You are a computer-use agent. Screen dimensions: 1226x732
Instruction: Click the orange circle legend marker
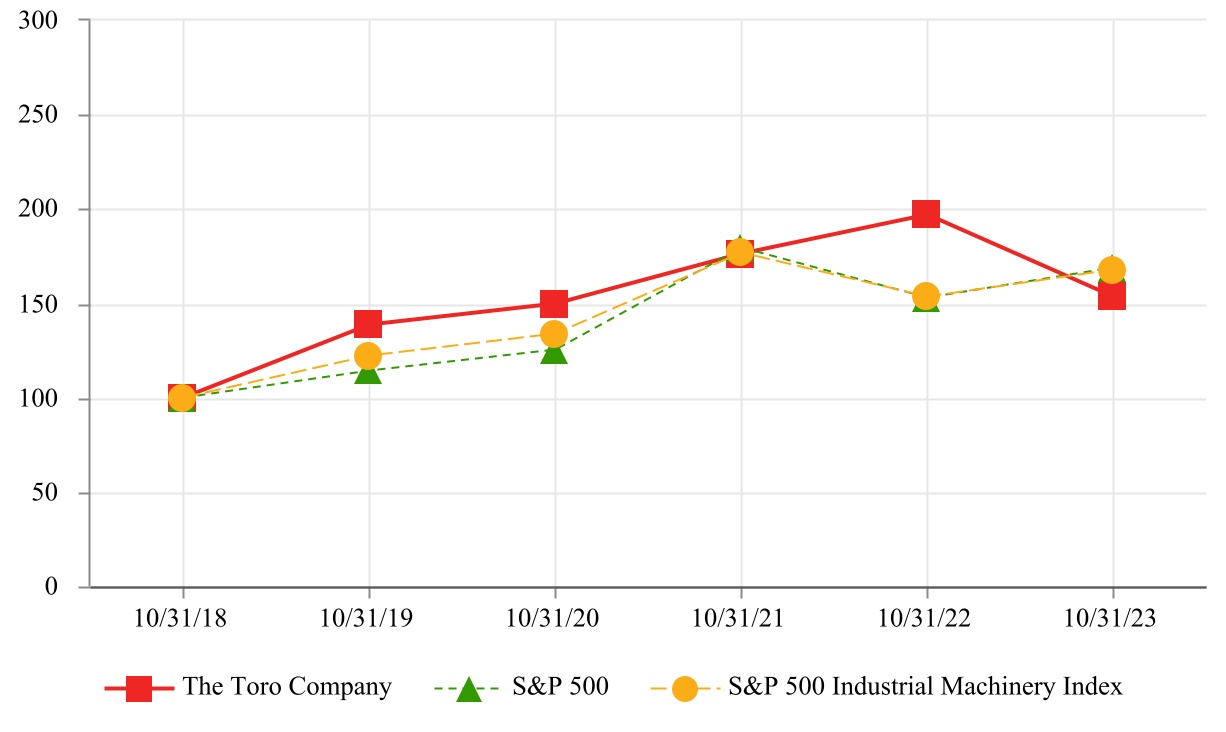tap(684, 689)
